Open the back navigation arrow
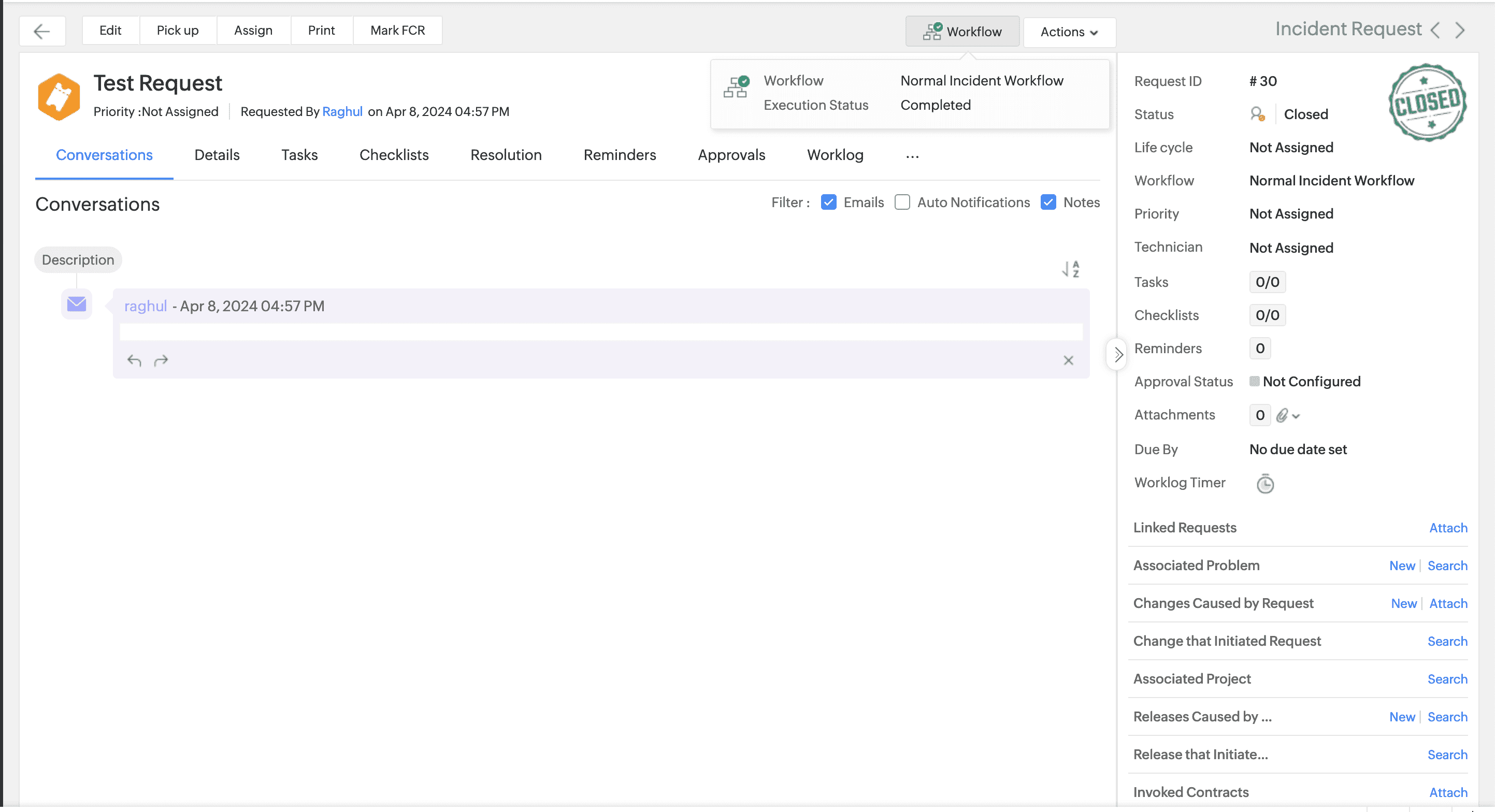This screenshot has height=812, width=1495. click(x=42, y=31)
